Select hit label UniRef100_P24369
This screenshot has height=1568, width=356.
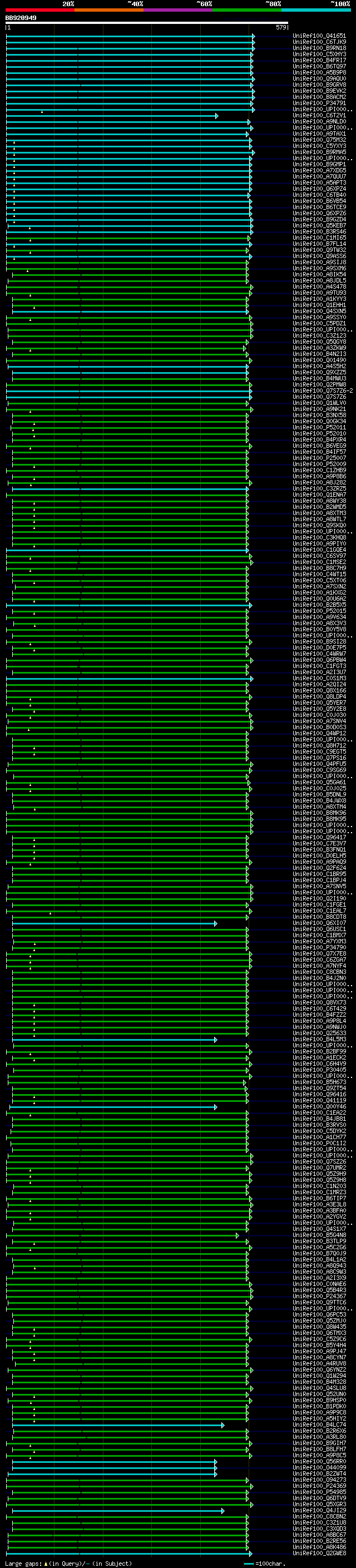tap(319, 1485)
